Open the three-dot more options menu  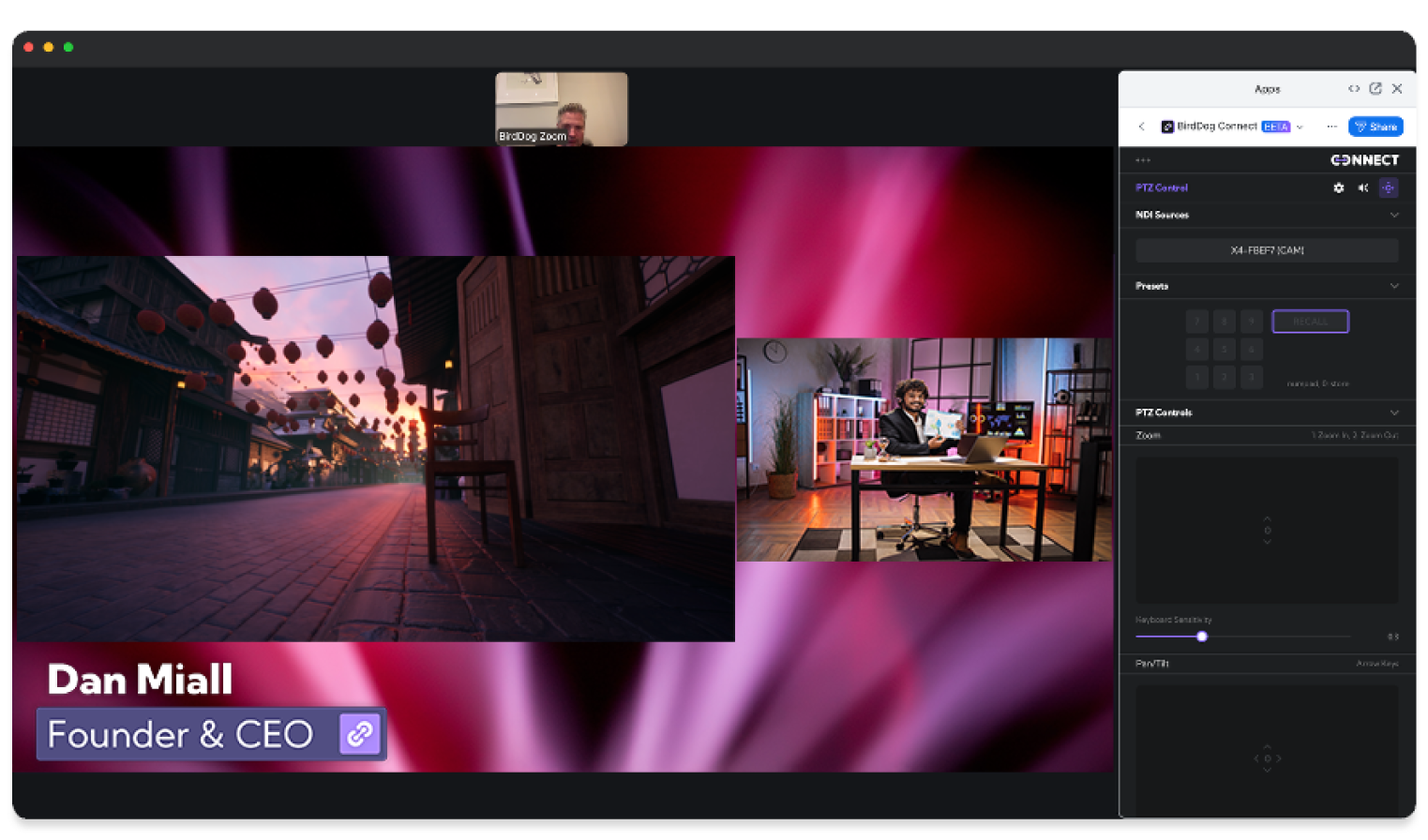[1331, 127]
